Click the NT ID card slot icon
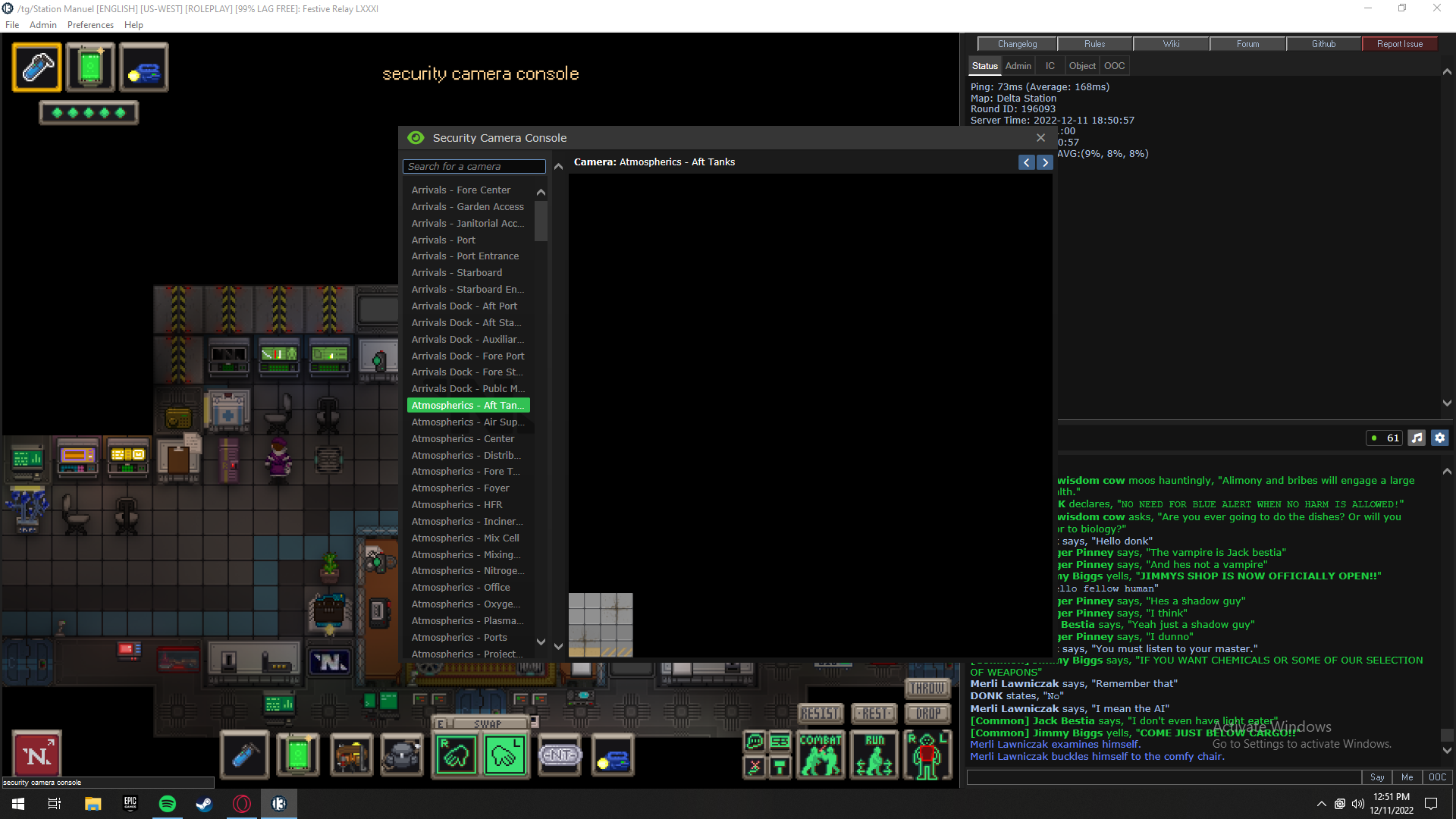This screenshot has height=819, width=1456. click(x=560, y=755)
